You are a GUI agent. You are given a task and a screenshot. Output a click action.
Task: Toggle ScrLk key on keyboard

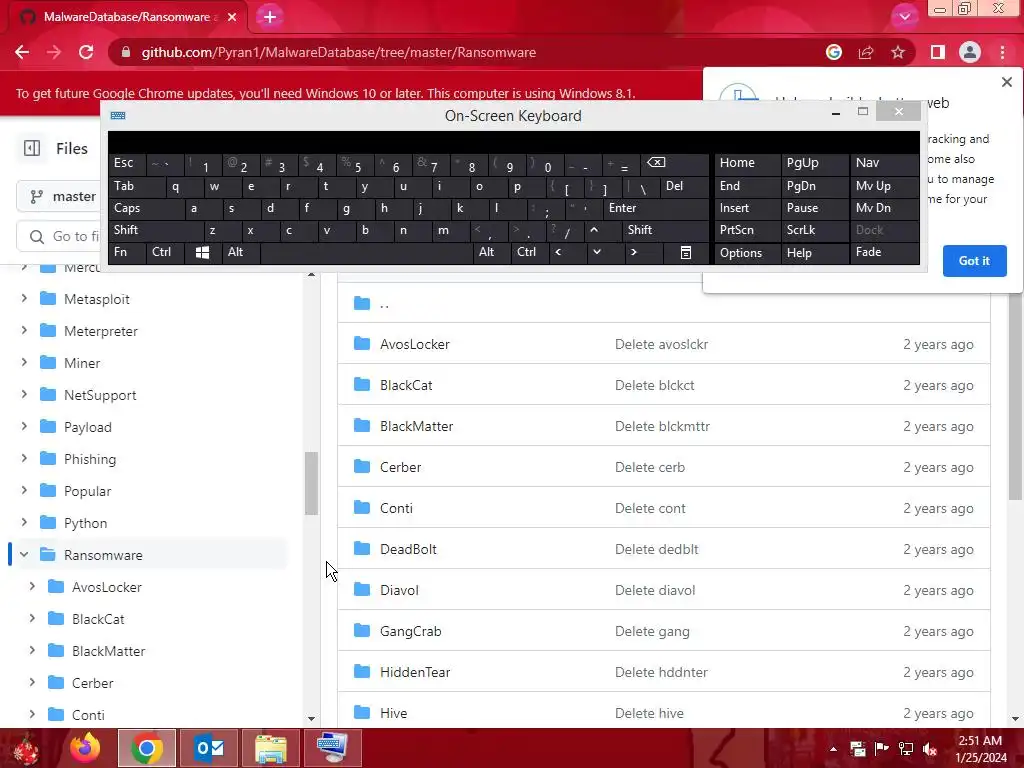tap(814, 230)
